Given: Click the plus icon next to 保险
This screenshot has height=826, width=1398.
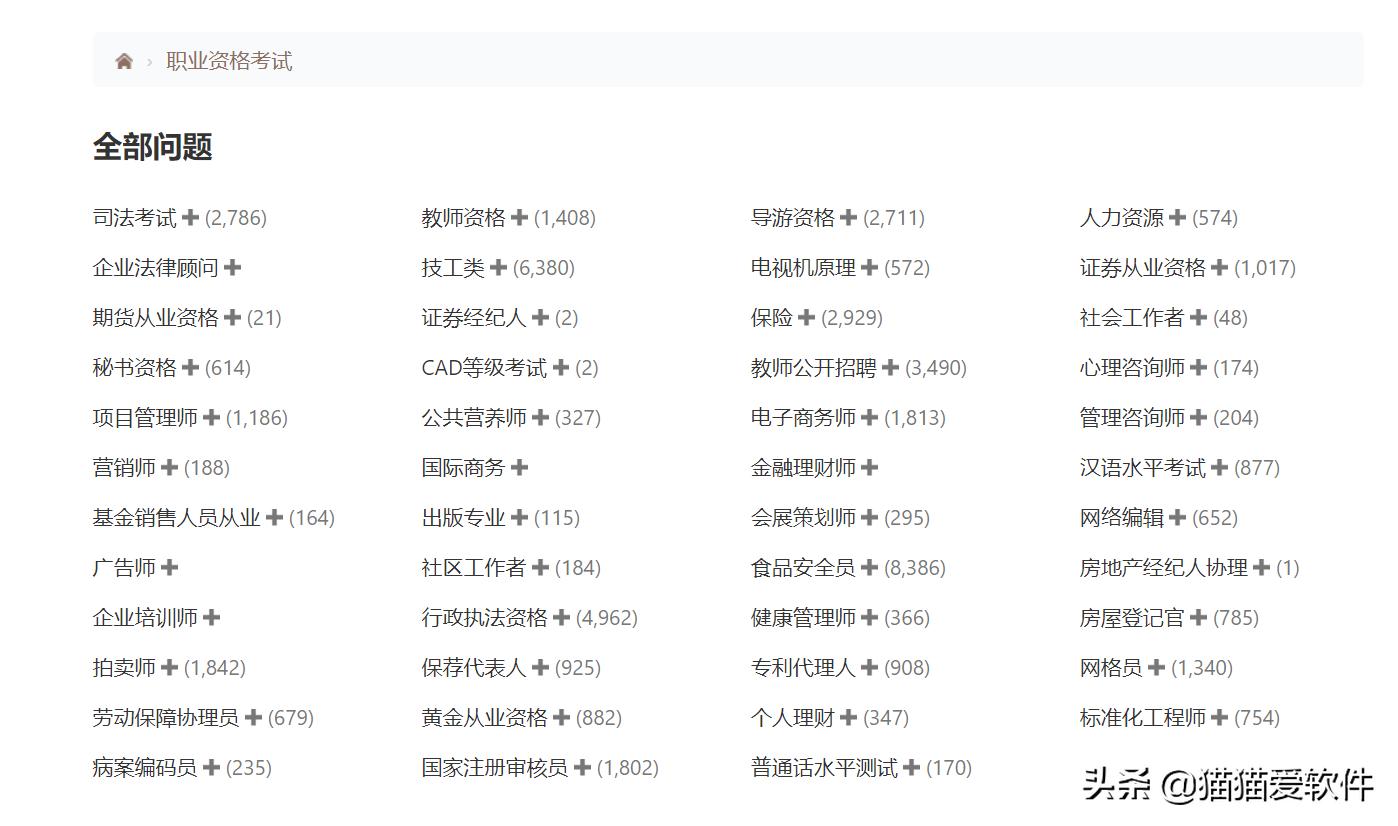Looking at the screenshot, I should click(x=805, y=317).
